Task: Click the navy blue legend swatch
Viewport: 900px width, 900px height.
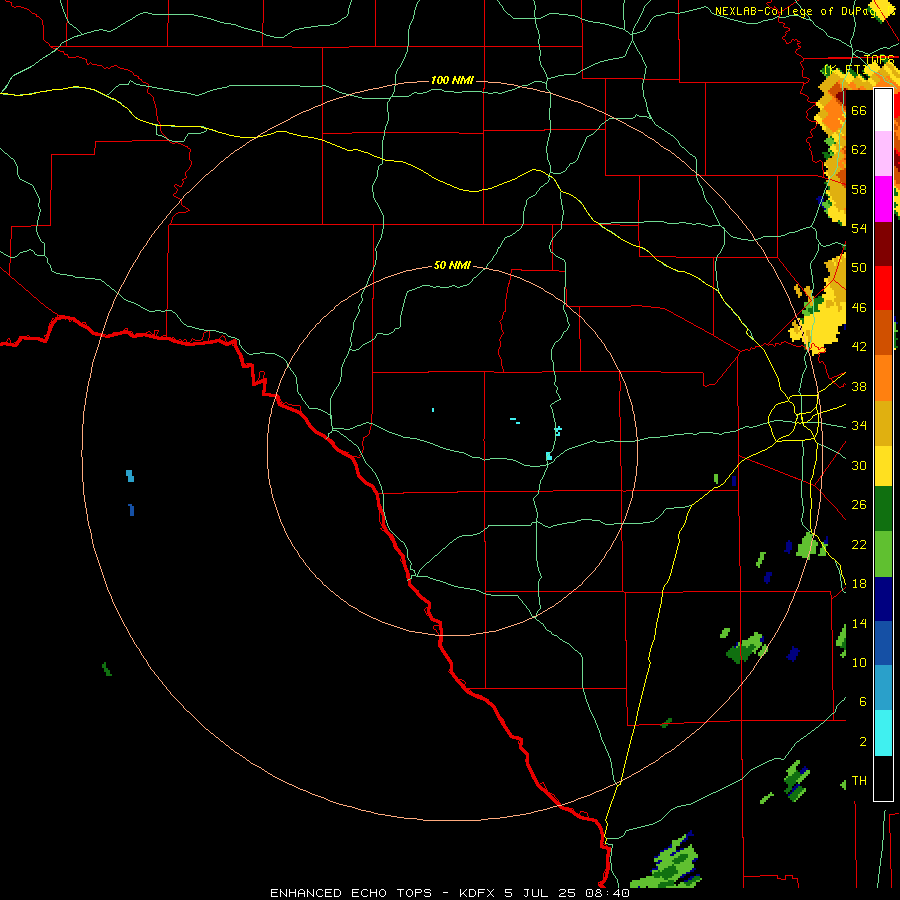Action: click(x=883, y=599)
